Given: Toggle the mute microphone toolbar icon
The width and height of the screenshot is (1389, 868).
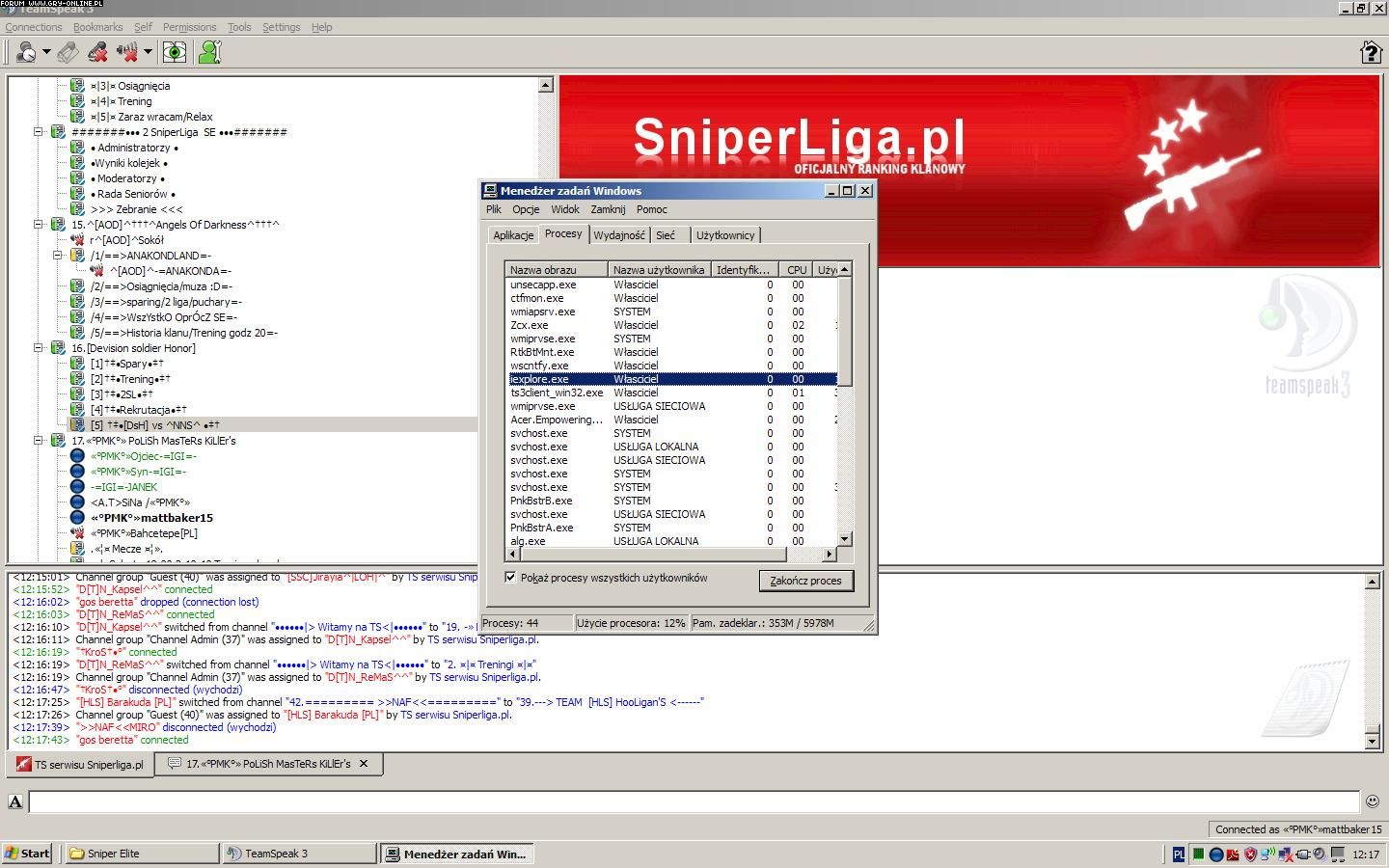Looking at the screenshot, I should click(x=97, y=52).
